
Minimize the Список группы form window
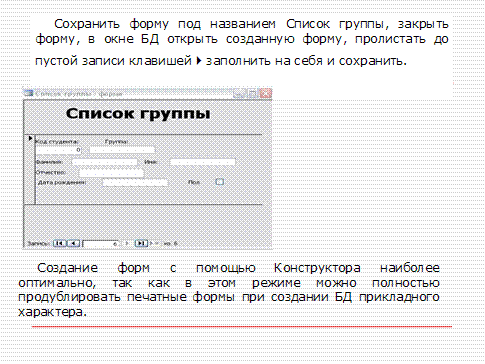tap(239, 94)
